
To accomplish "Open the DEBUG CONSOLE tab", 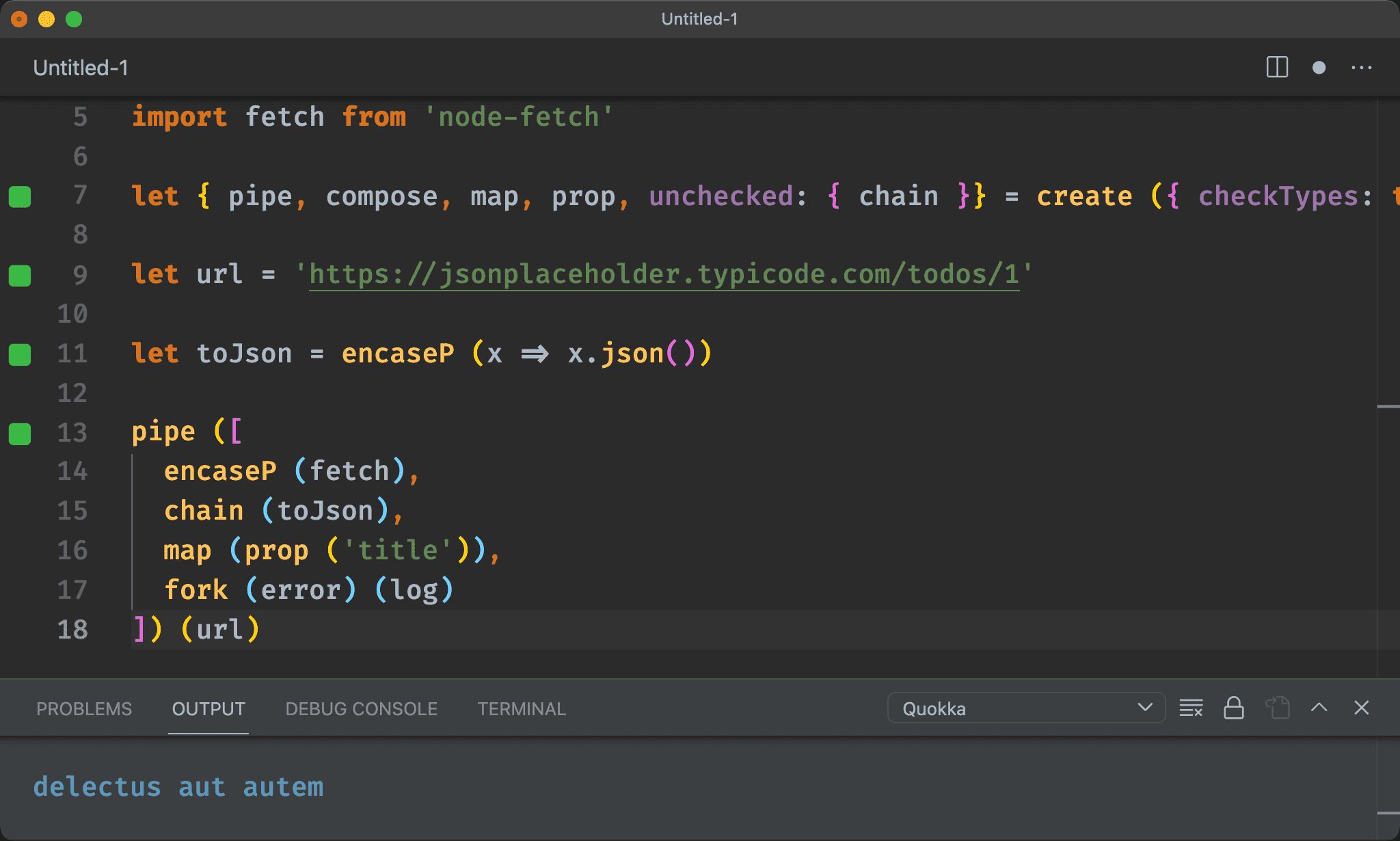I will (361, 709).
